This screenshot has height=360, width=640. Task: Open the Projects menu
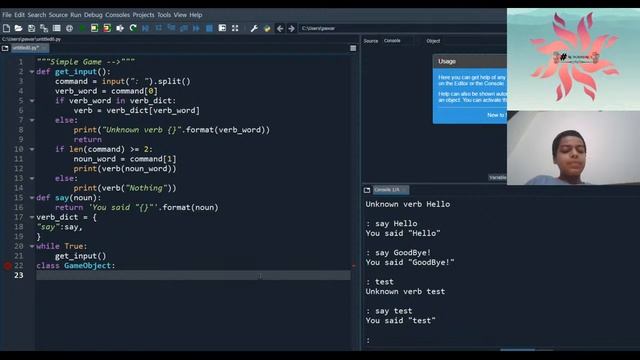144,15
